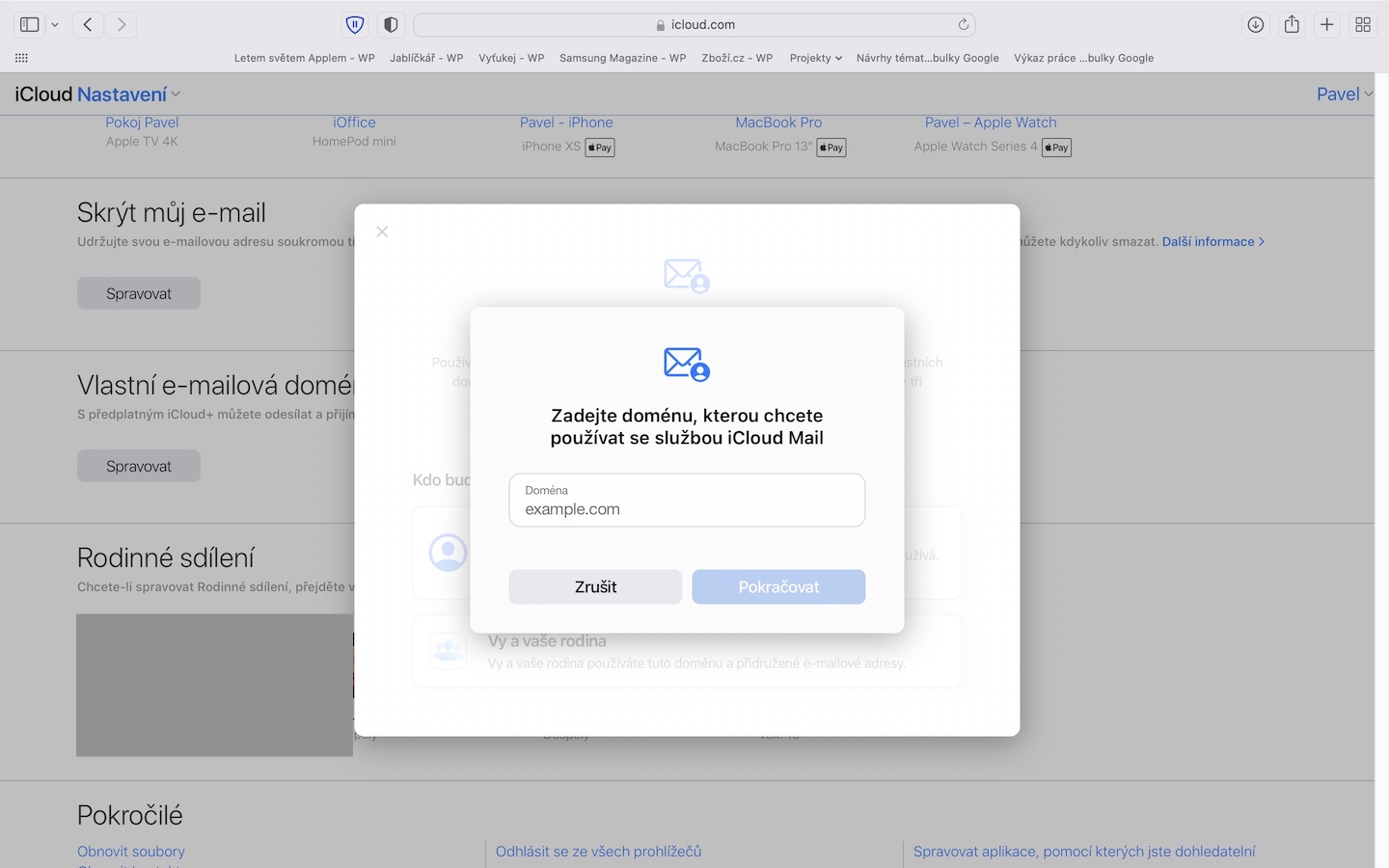Image resolution: width=1389 pixels, height=868 pixels.
Task: Open the sidebar options dropdown arrow
Action: click(55, 25)
